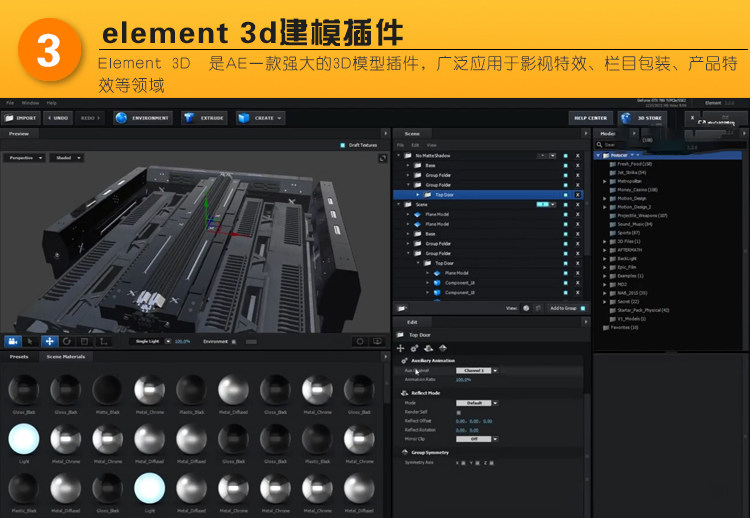Open the Reflect Mode dropdown showing Default

point(477,403)
